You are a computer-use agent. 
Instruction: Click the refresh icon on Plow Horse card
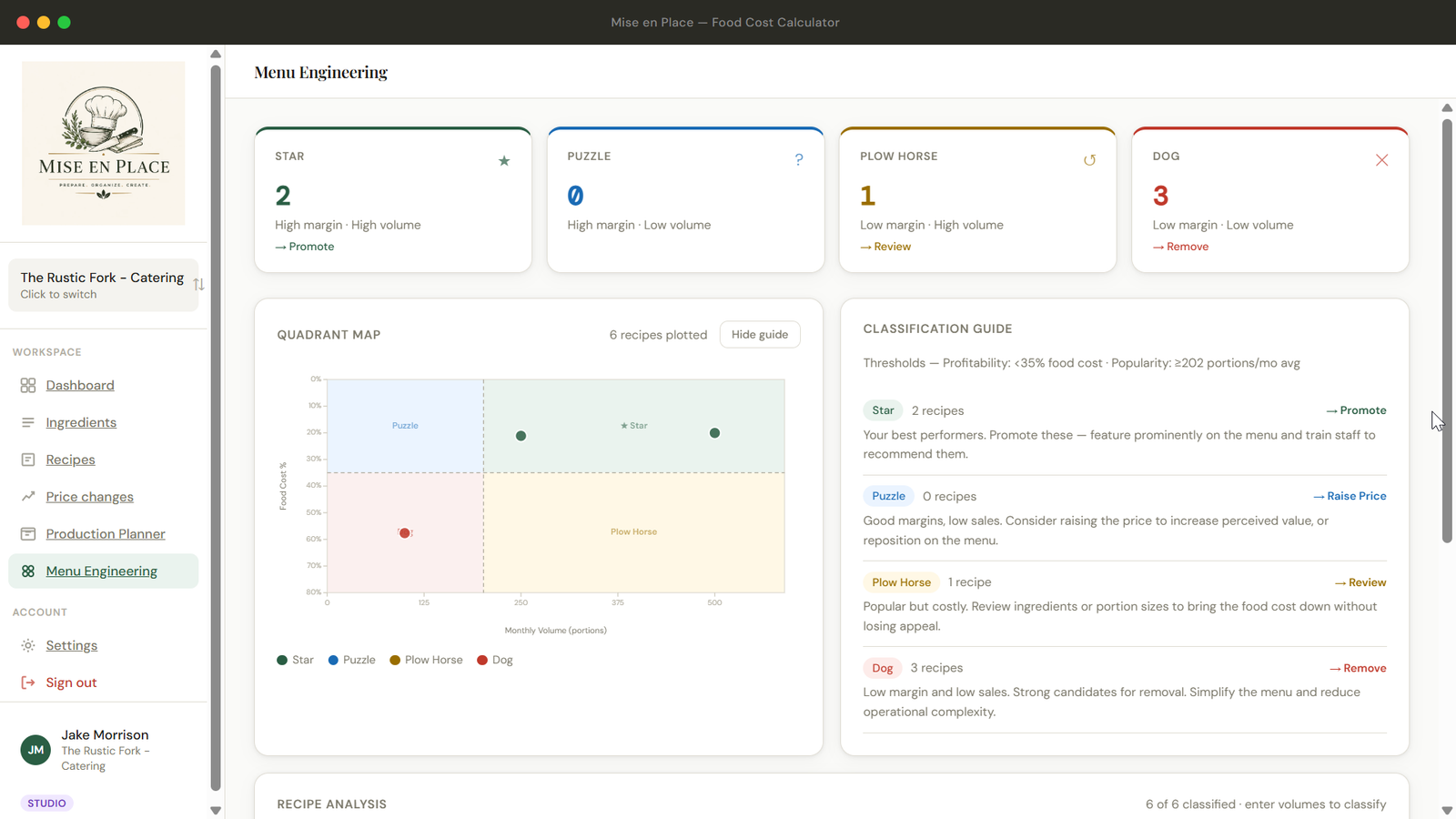(1089, 160)
